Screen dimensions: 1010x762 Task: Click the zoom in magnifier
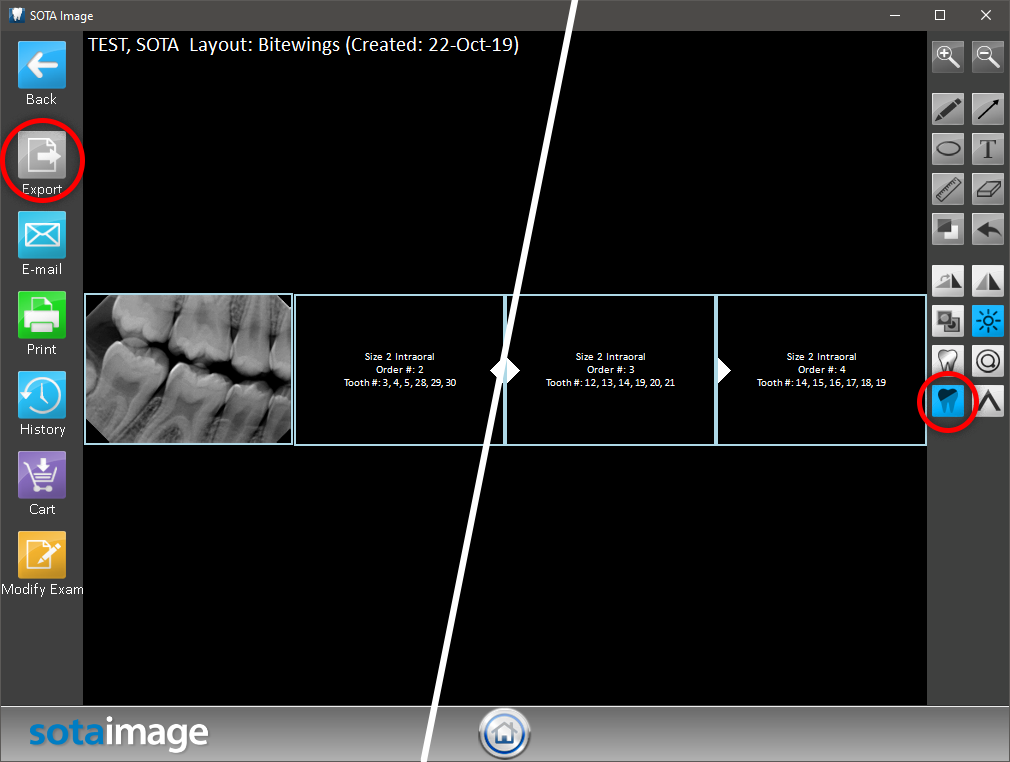point(948,57)
